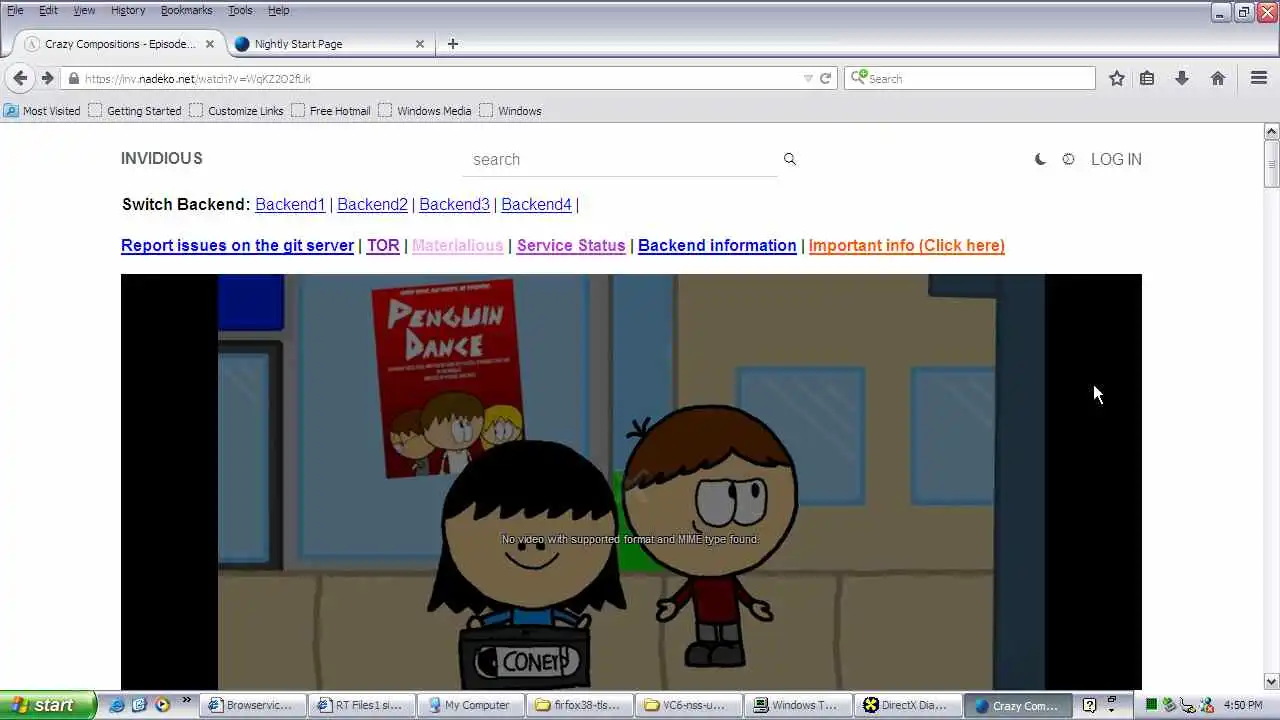
Task: Click the INVIDIOUS home link
Action: tap(162, 159)
